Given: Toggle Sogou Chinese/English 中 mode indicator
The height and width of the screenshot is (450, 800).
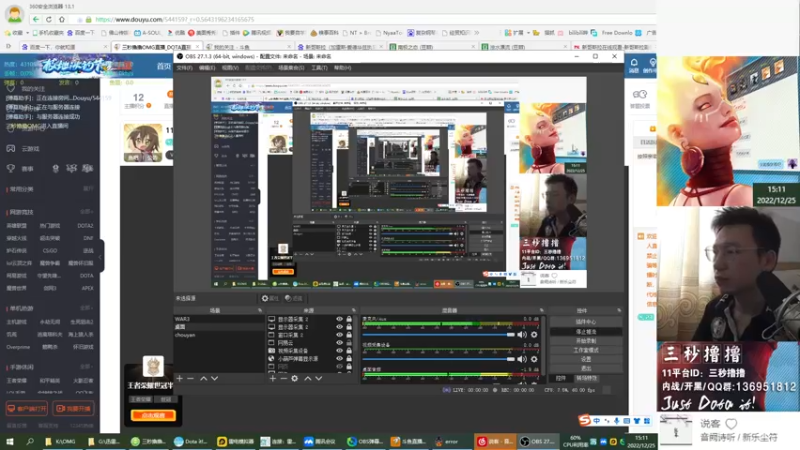Looking at the screenshot, I should [596, 421].
